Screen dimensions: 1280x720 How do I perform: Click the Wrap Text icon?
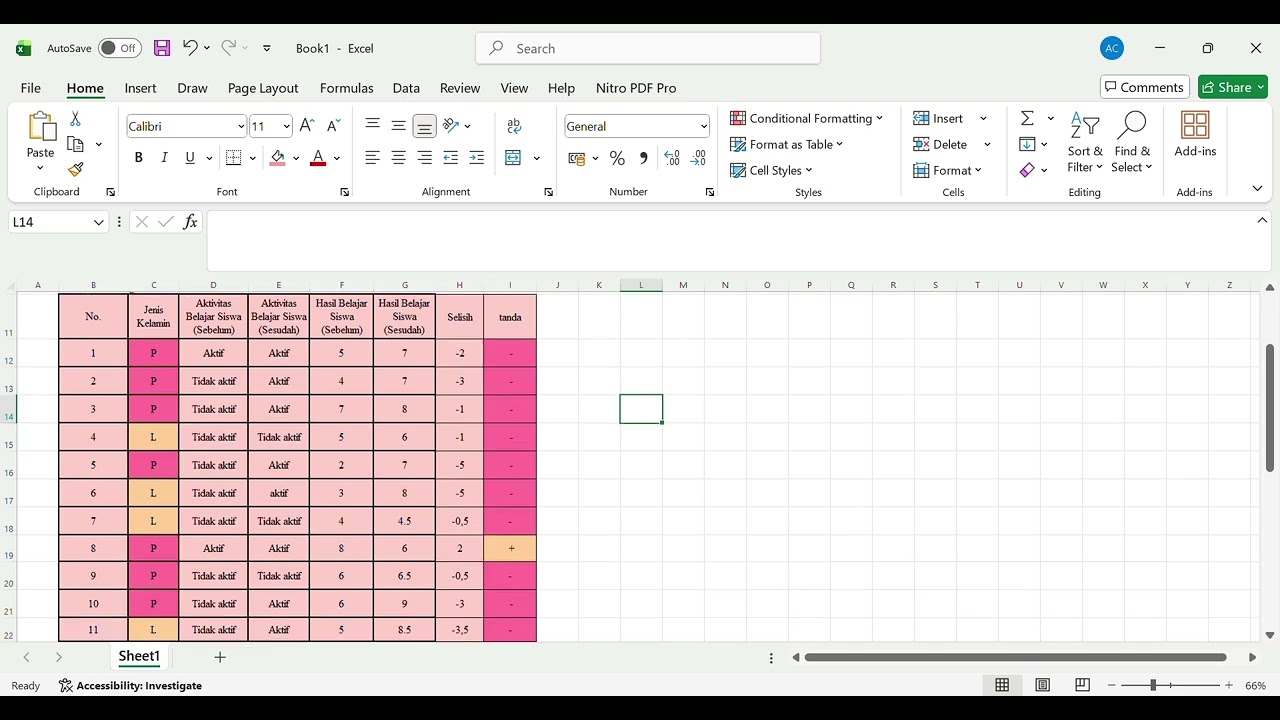coord(514,126)
